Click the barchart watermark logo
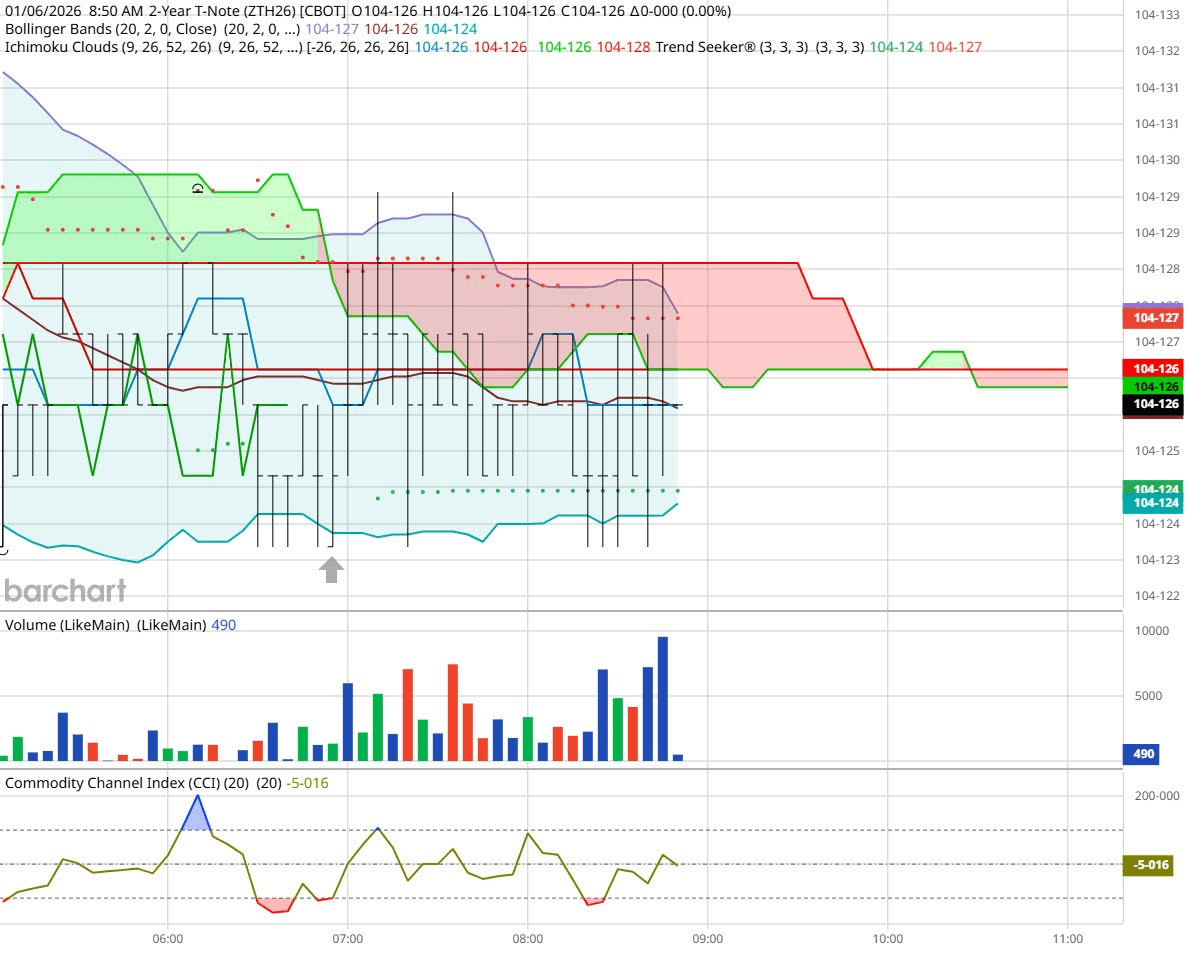This screenshot has width=1188, height=953. tap(62, 591)
